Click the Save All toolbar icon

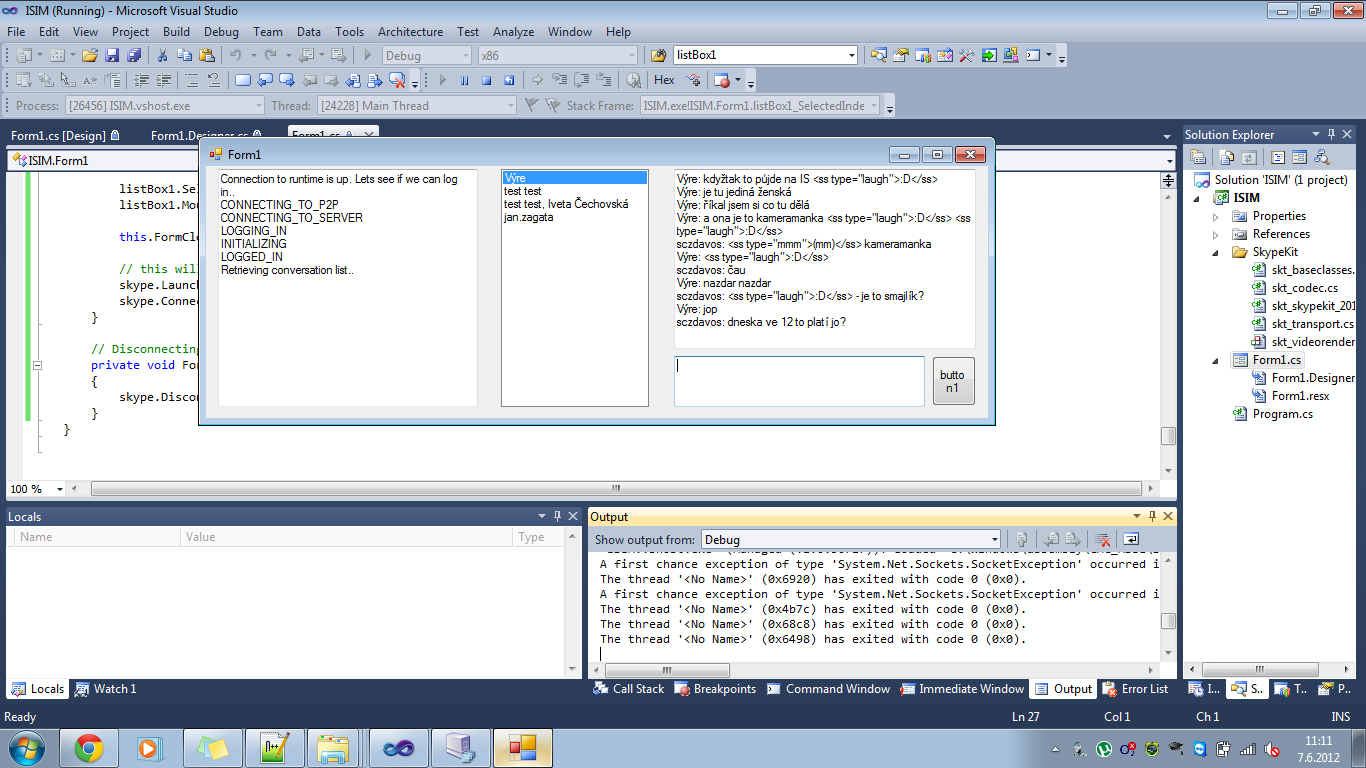click(134, 55)
